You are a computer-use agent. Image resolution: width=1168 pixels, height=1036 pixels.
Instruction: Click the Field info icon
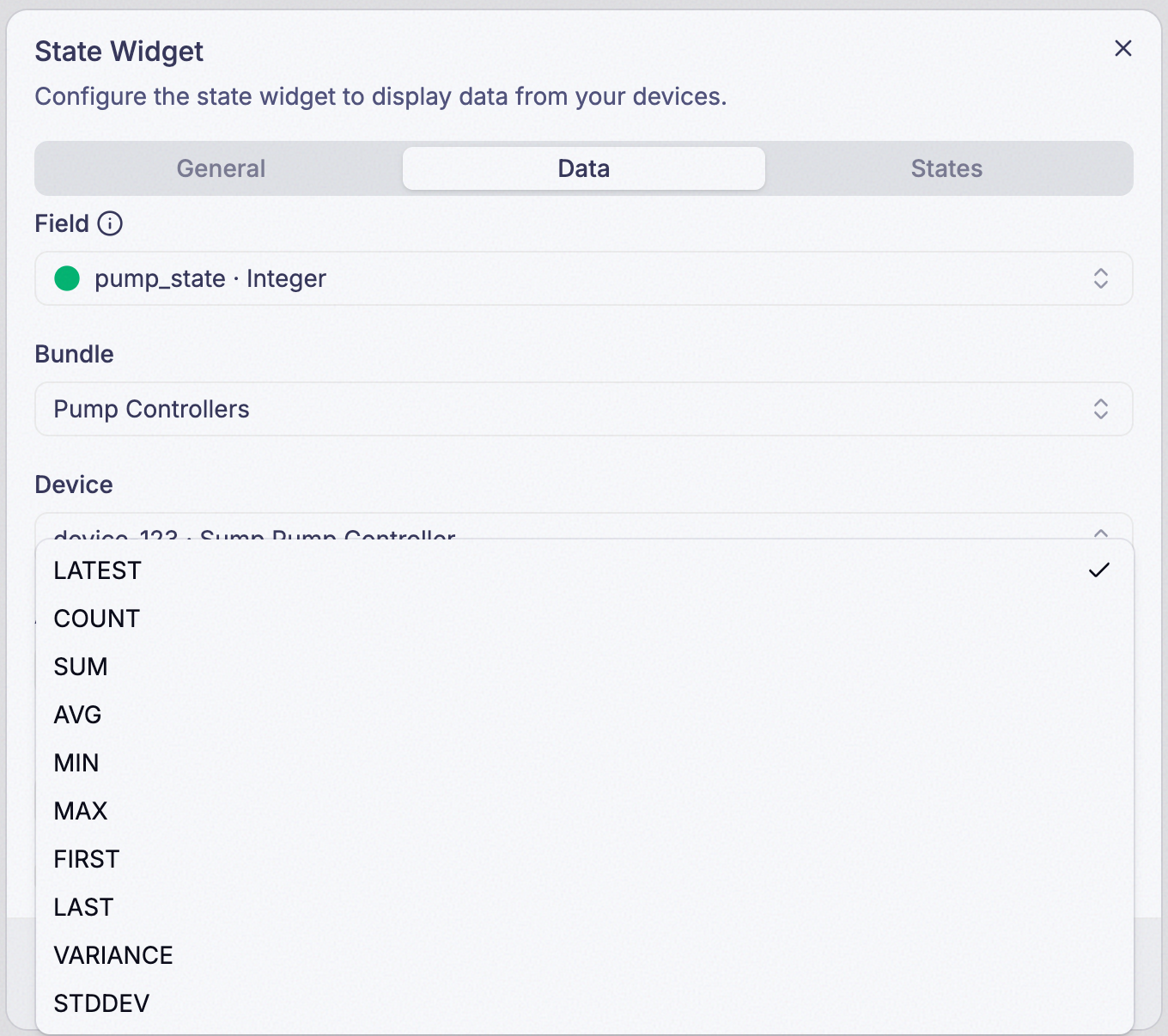coord(110,223)
